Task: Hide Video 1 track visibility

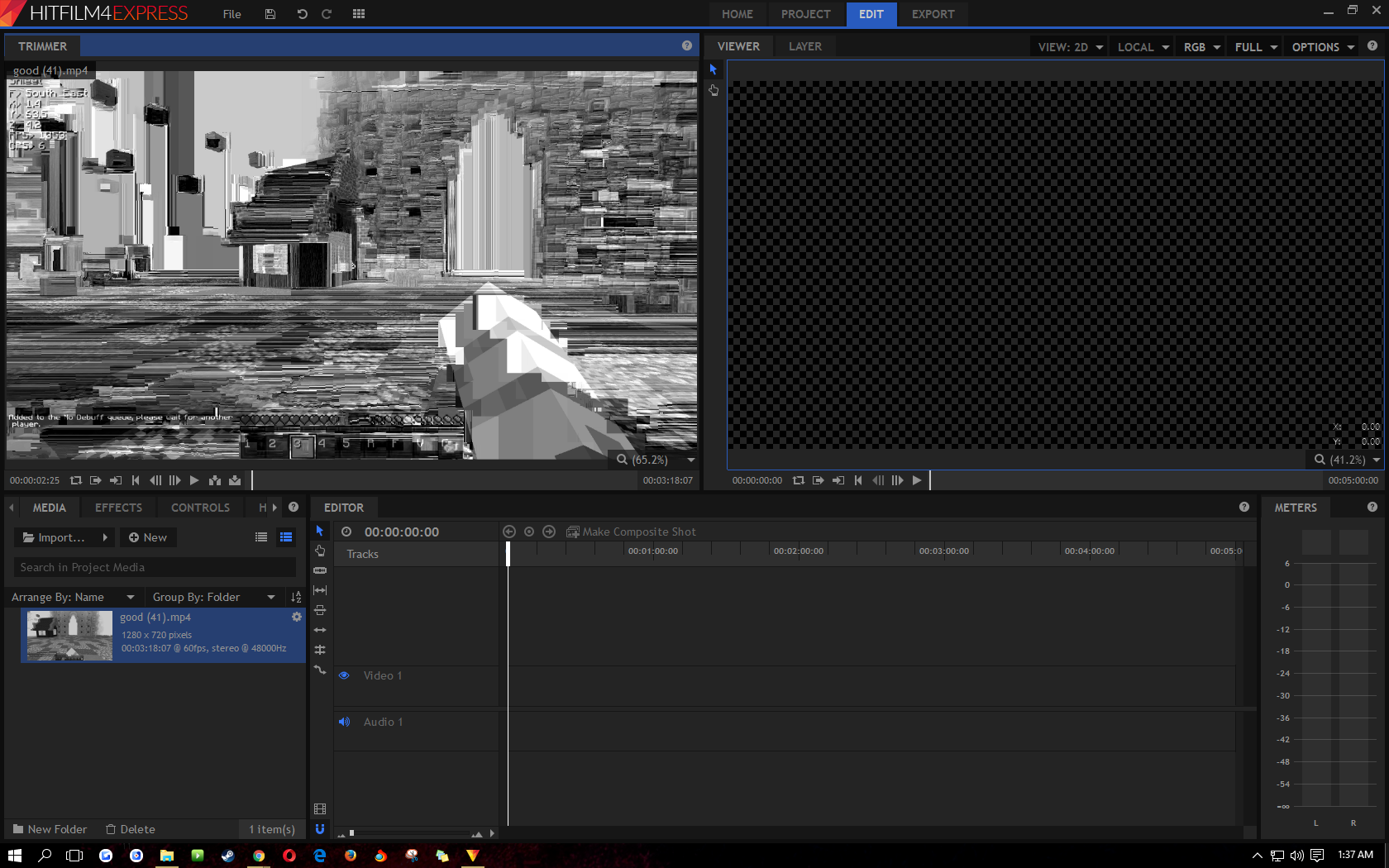Action: tap(345, 675)
